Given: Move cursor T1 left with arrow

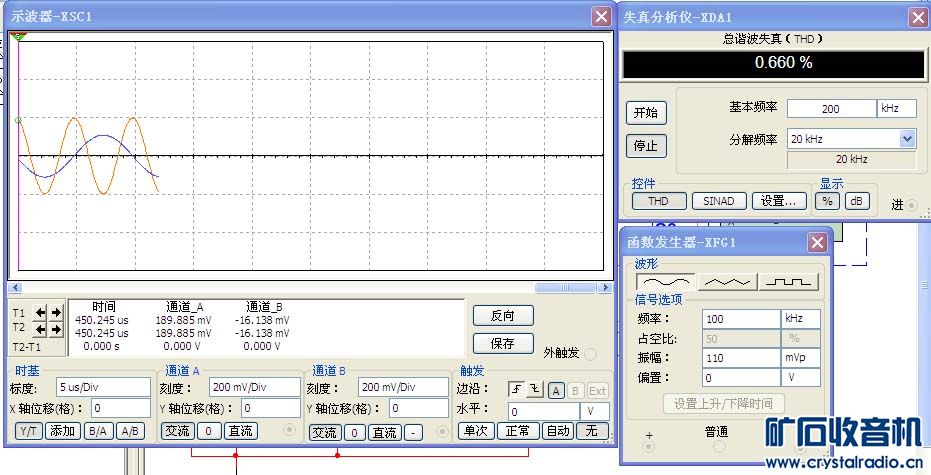Looking at the screenshot, I should pos(41,312).
